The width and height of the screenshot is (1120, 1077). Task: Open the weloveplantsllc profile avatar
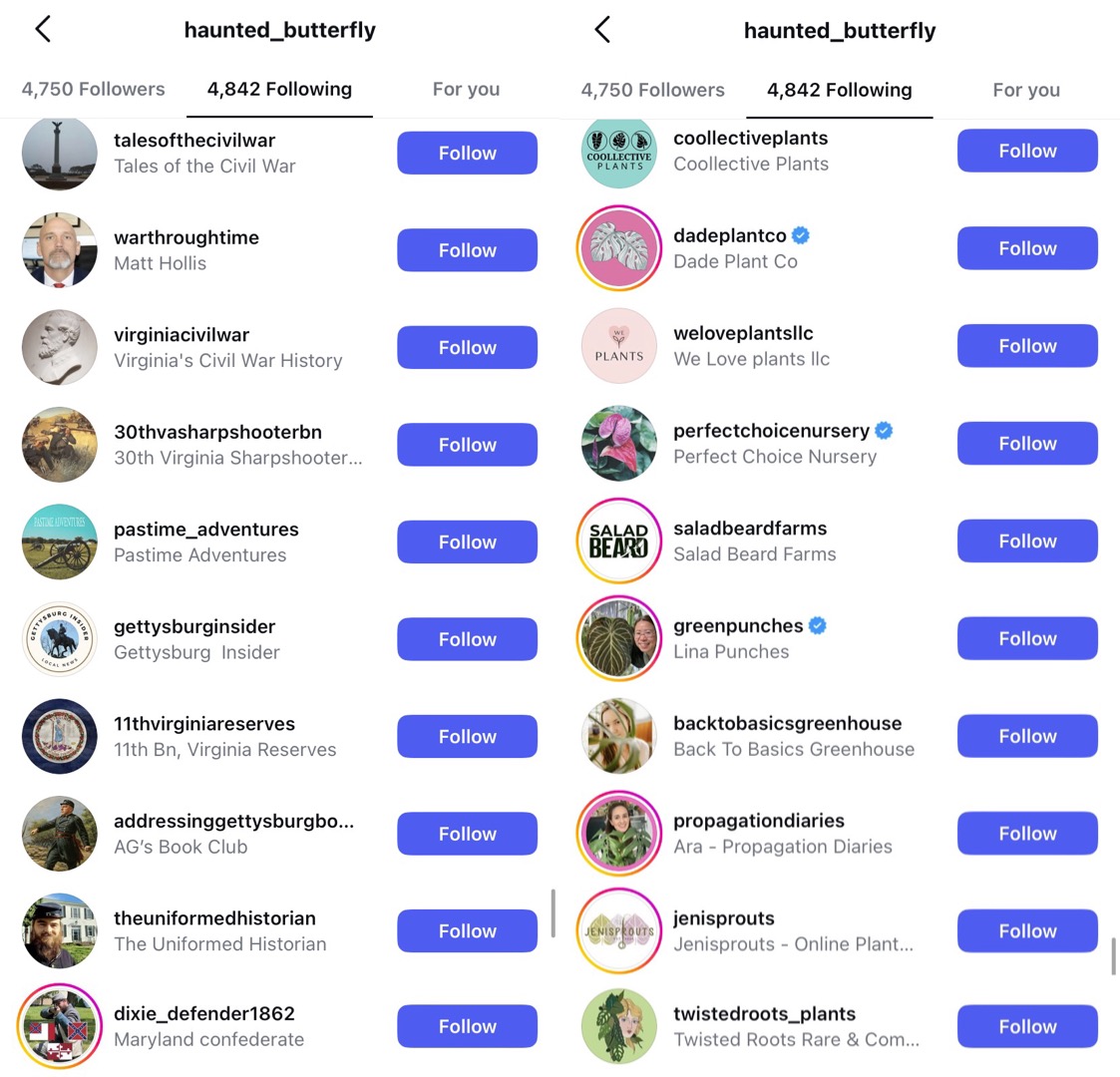[619, 346]
